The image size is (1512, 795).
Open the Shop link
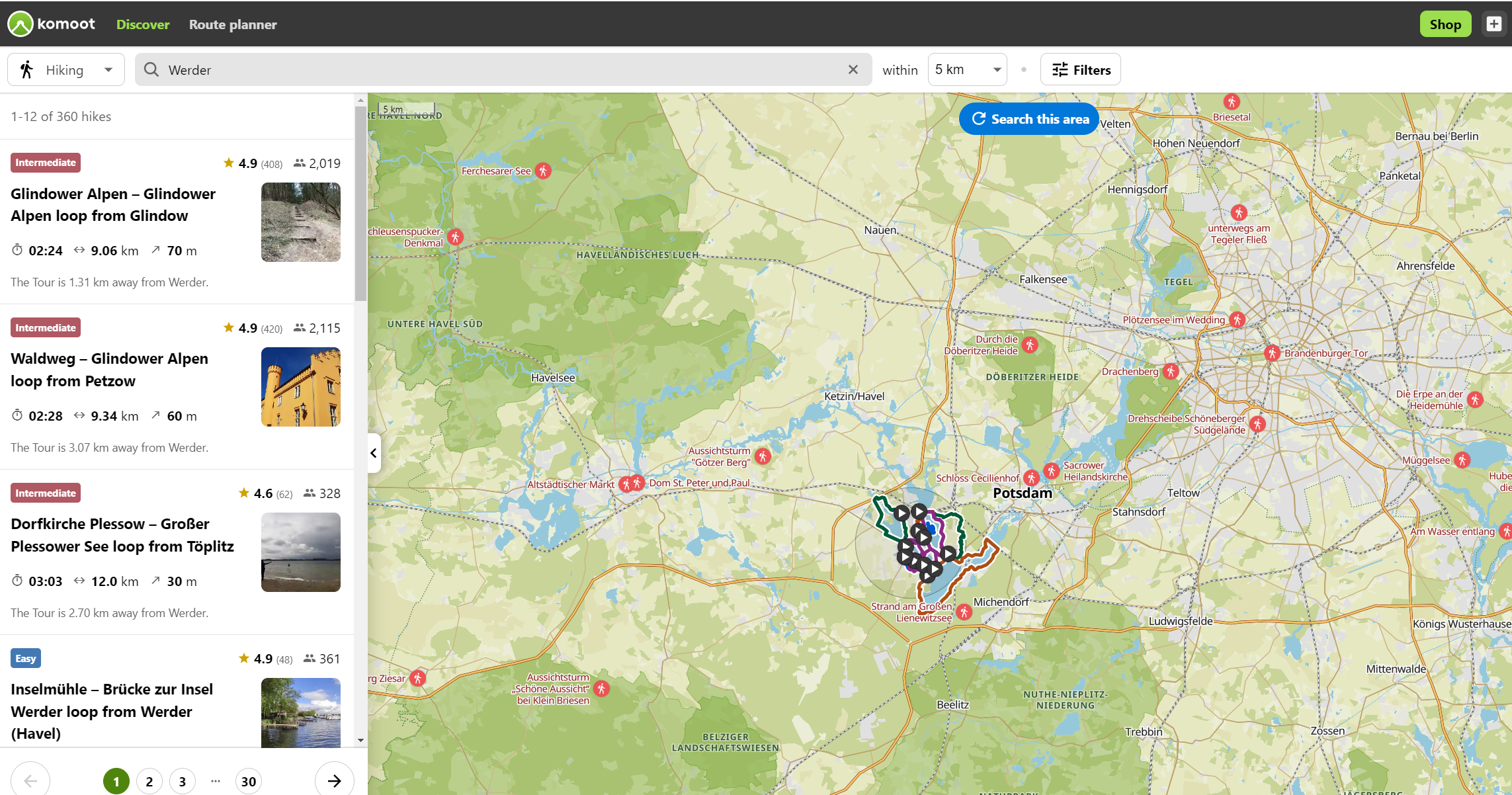[x=1445, y=24]
